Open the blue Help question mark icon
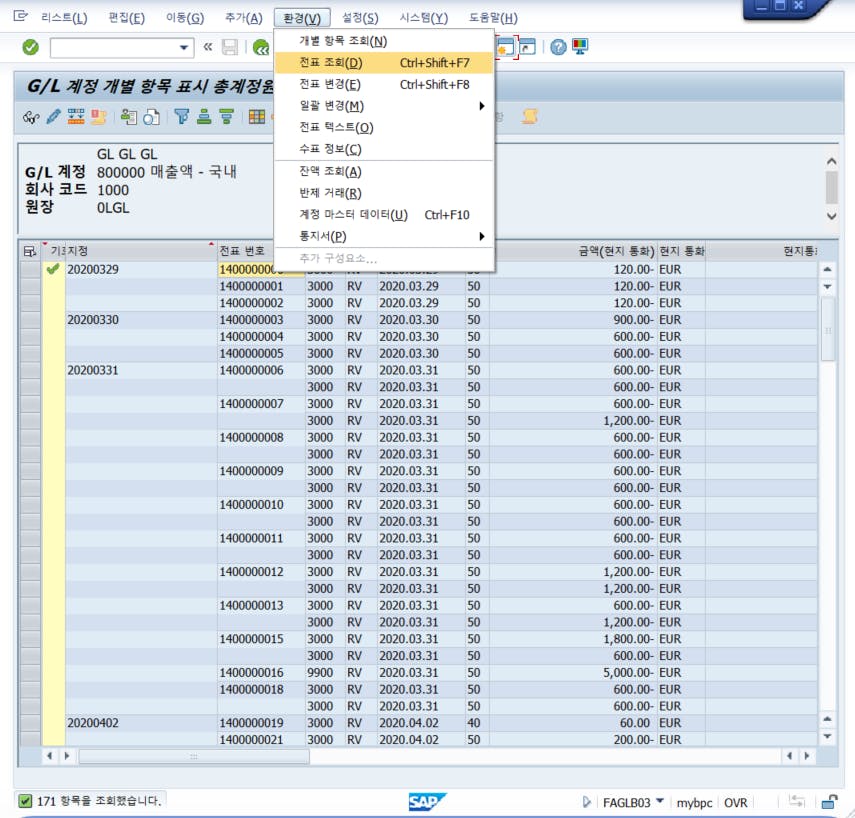Image resolution: width=855 pixels, height=818 pixels. click(558, 47)
